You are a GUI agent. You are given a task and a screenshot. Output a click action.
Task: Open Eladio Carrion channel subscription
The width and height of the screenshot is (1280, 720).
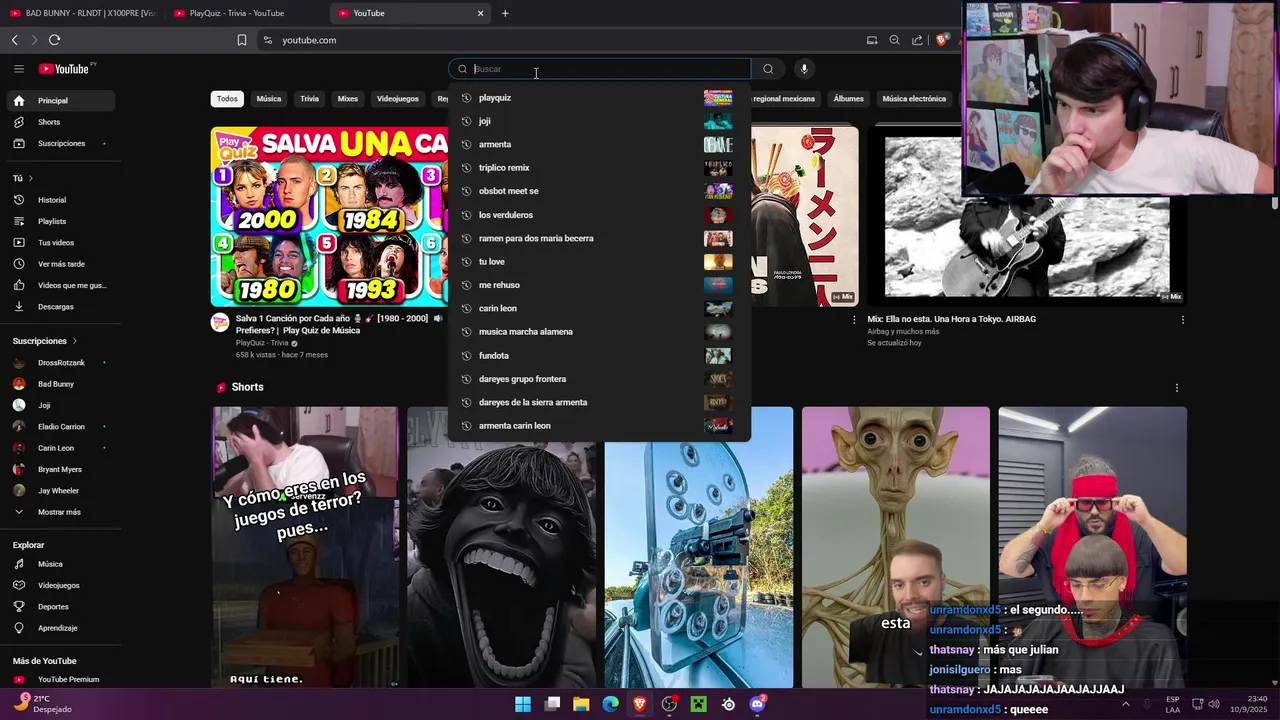[59, 427]
